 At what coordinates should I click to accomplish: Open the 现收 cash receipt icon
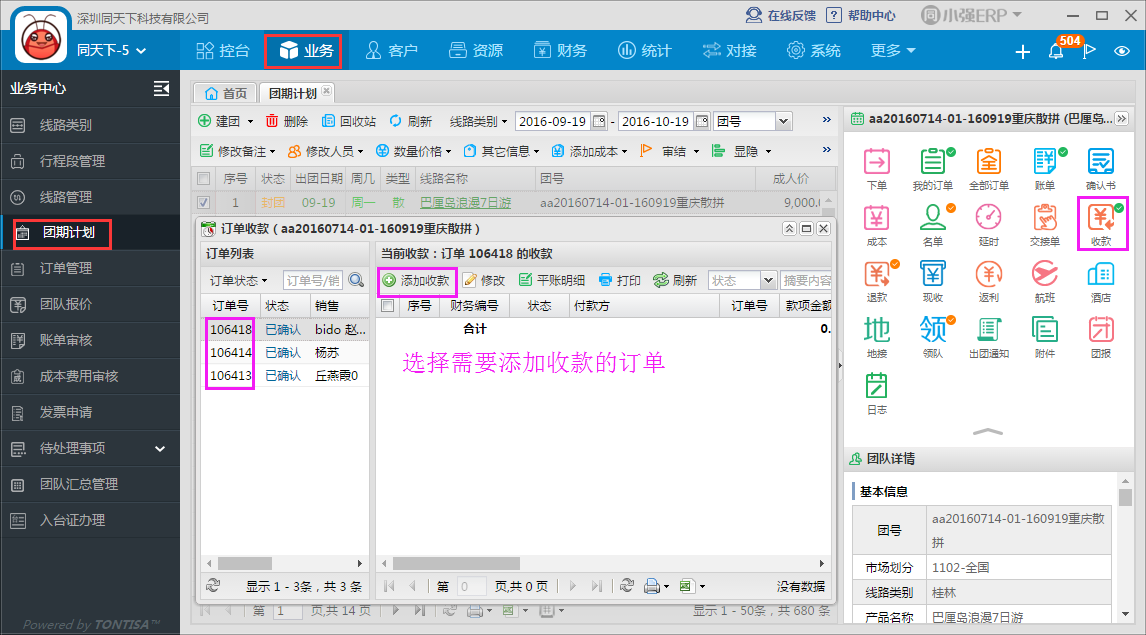(x=933, y=281)
